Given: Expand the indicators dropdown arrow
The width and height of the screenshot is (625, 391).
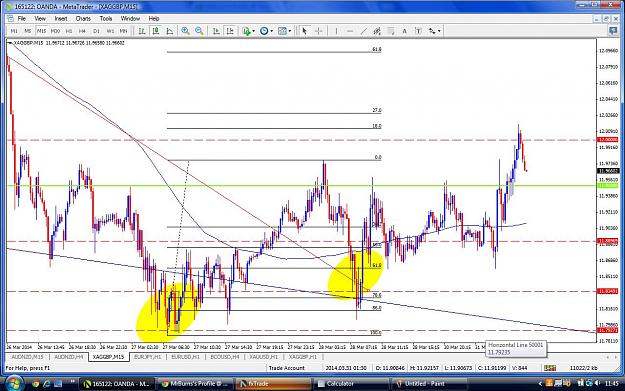Looking at the screenshot, I should [254, 31].
